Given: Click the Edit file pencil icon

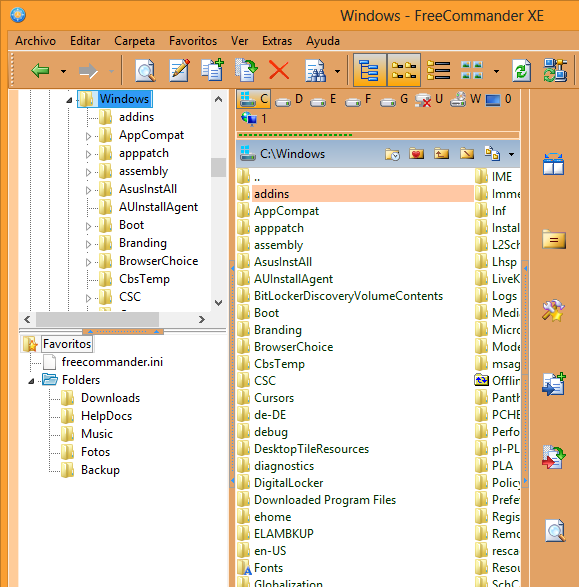Looking at the screenshot, I should point(180,70).
